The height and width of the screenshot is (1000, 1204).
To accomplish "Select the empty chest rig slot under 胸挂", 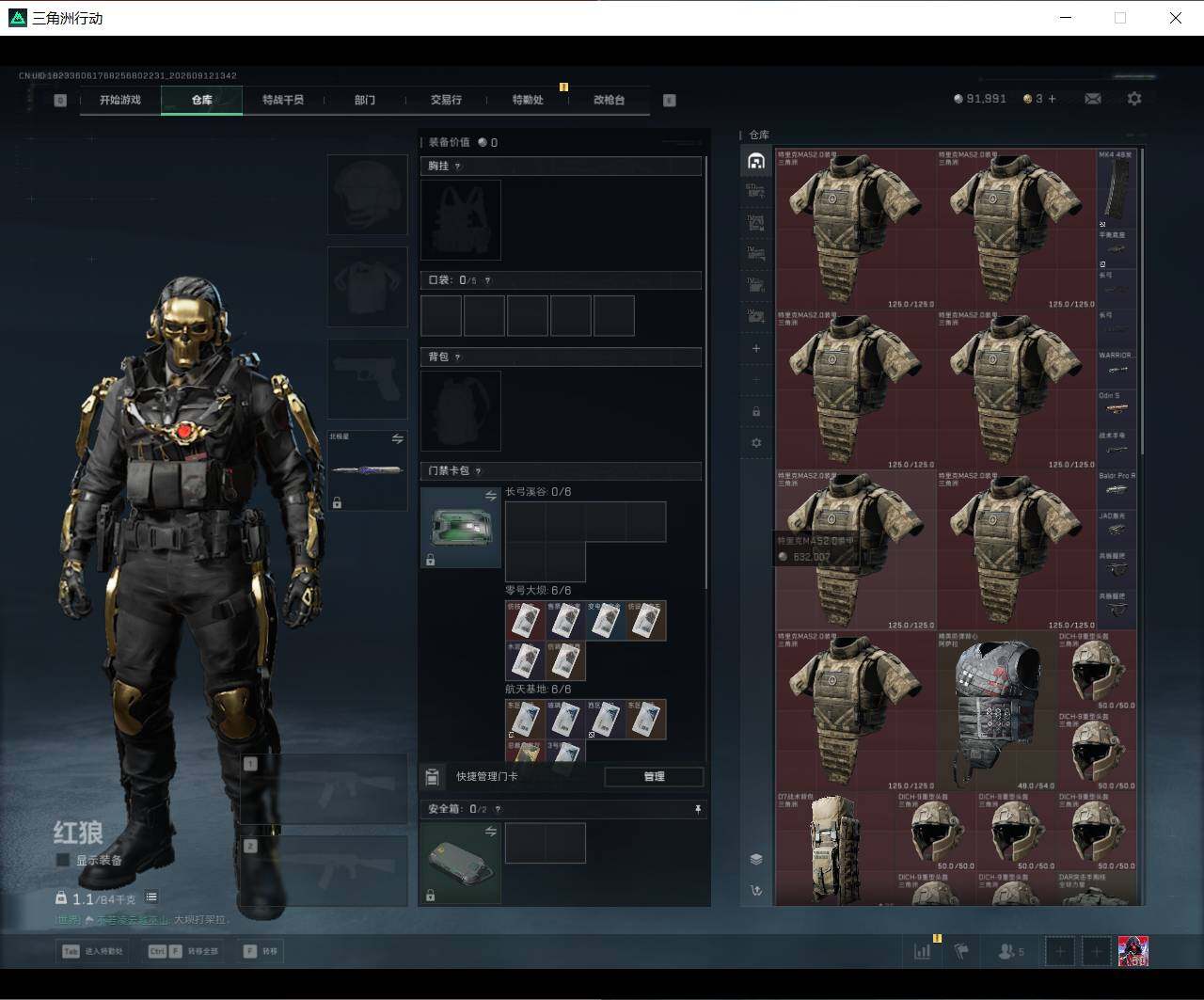I will tap(461, 220).
